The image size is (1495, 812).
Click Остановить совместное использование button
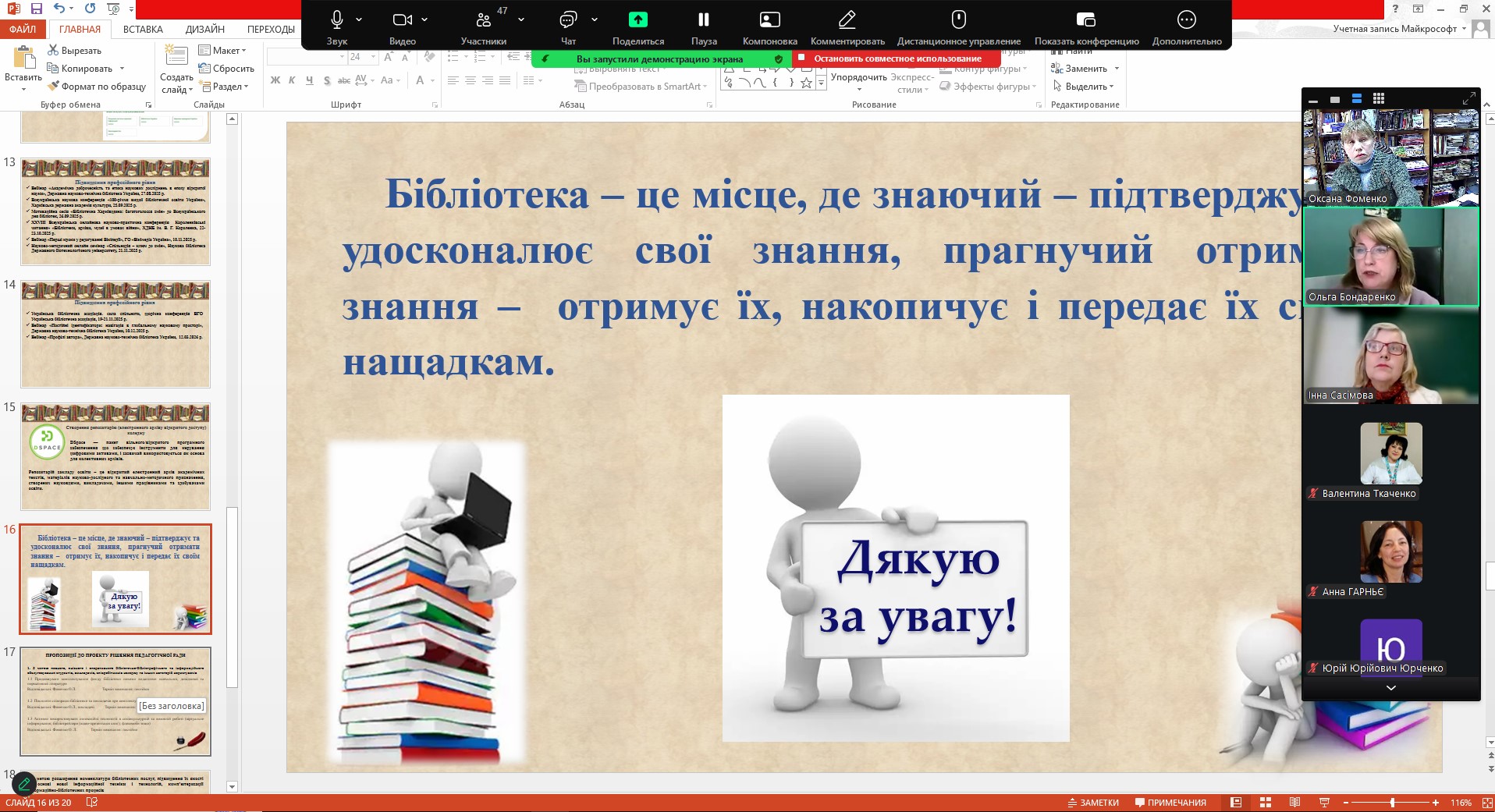[x=897, y=59]
